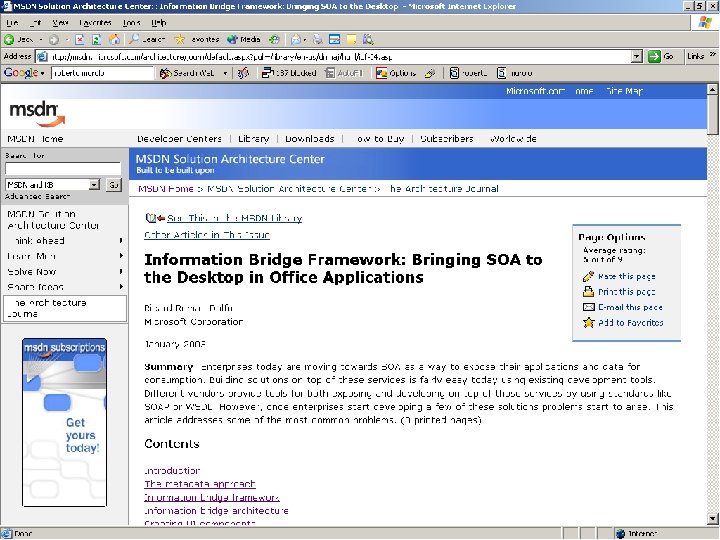The image size is (720, 540).
Task: Open the Forward button dropdown arrow
Action: 67,40
